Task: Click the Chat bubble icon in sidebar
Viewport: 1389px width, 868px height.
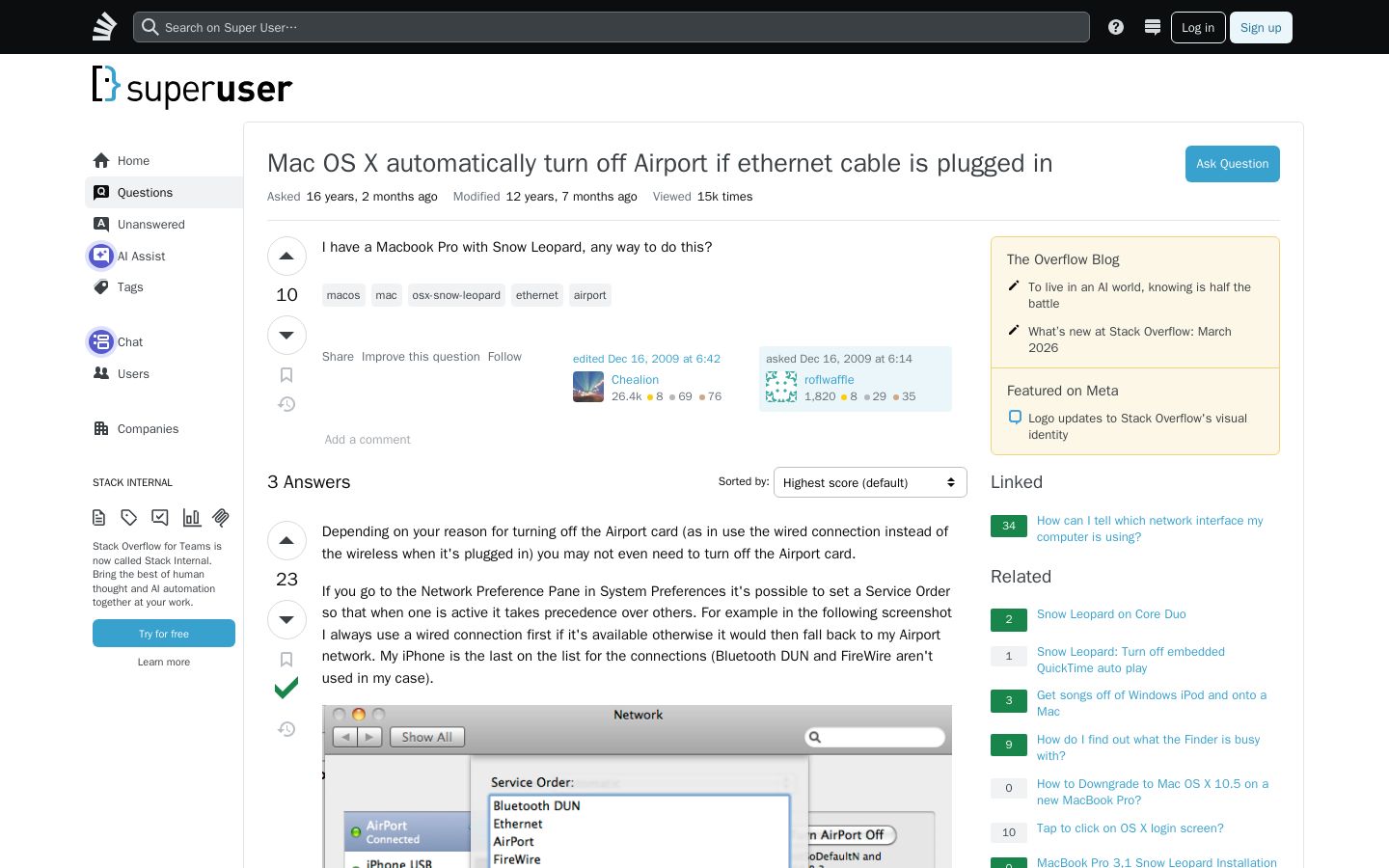Action: coord(101,341)
